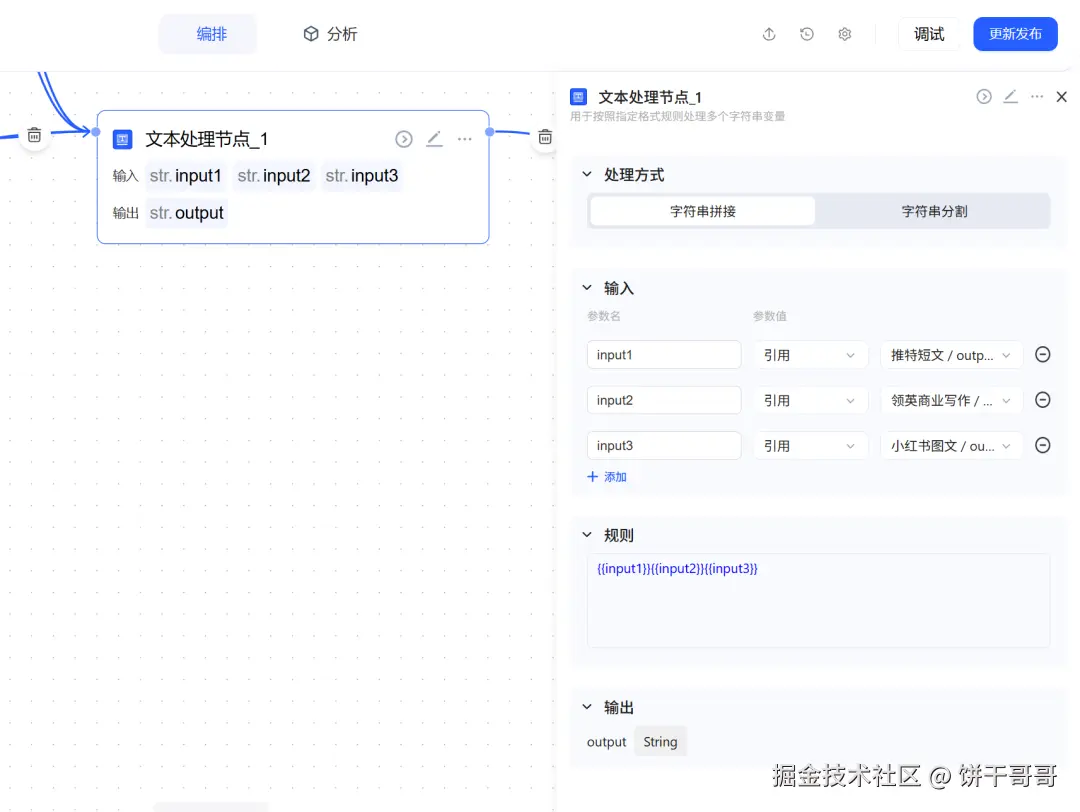Switch to the 编排 tab
1080x812 pixels.
211,34
